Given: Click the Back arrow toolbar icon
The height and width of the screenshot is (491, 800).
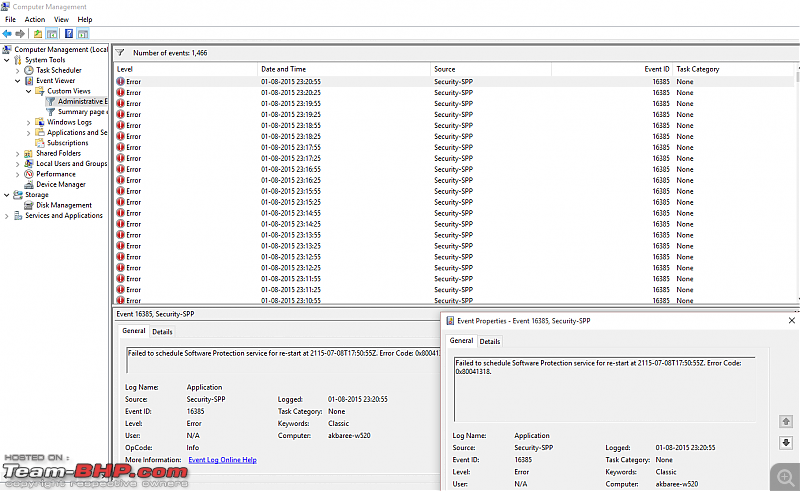Looking at the screenshot, I should 7,34.
